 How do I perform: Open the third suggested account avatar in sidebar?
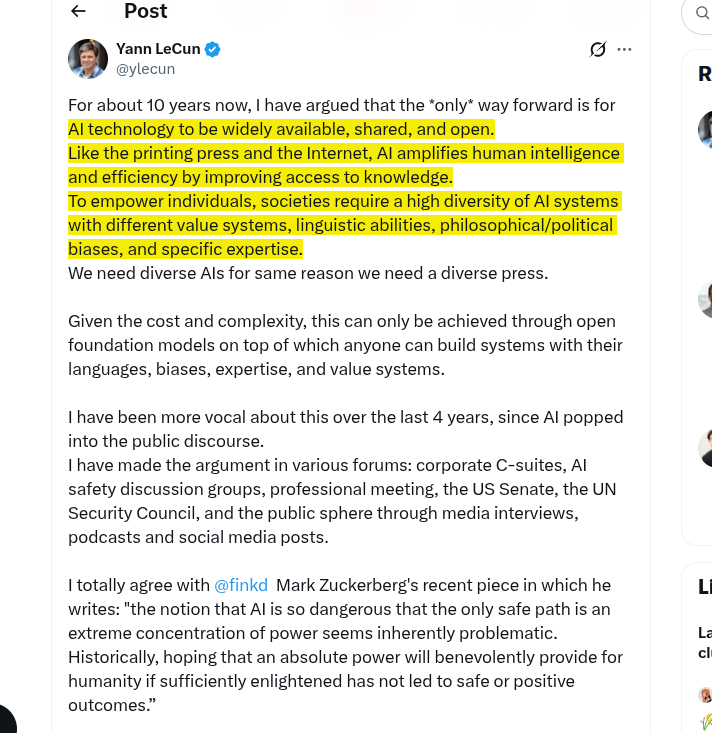click(705, 448)
